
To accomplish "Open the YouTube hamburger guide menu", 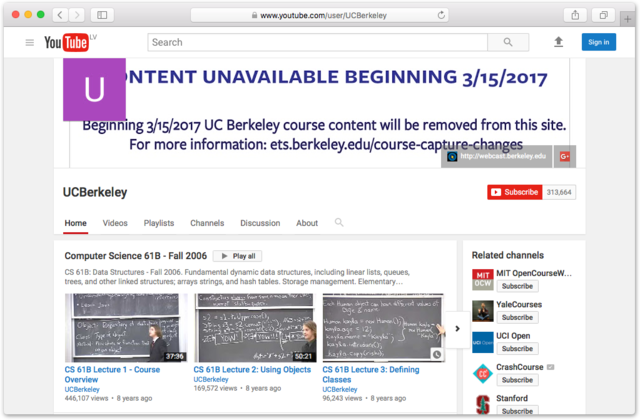I will [x=30, y=42].
